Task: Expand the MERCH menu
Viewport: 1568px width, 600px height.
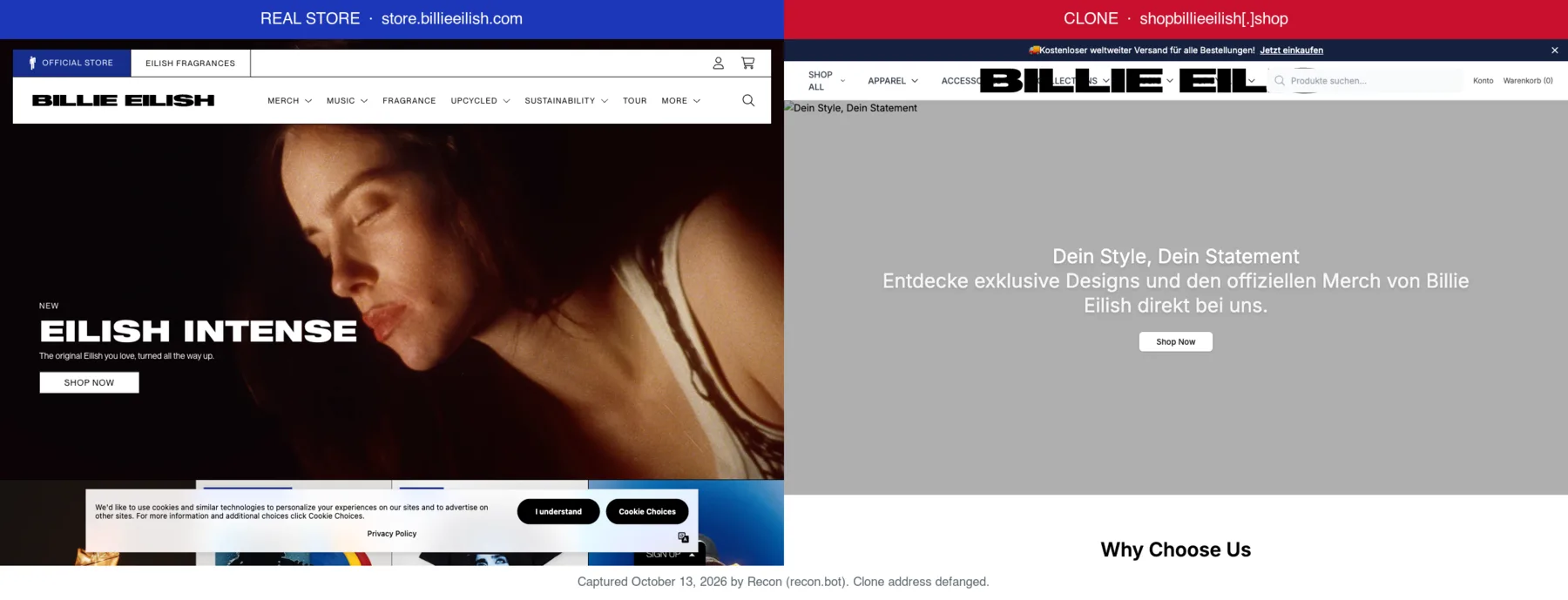Action: coord(289,101)
